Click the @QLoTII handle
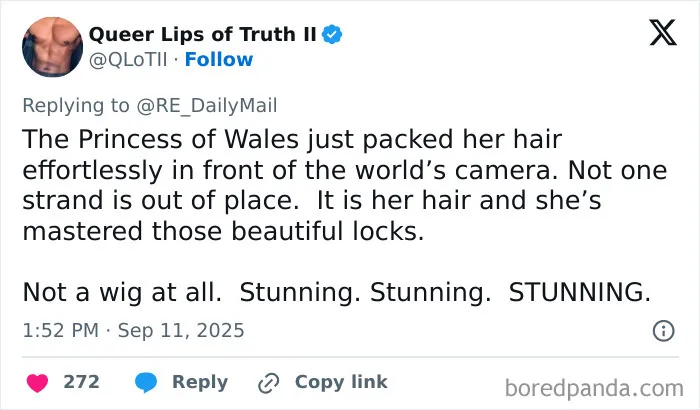Viewport: 700px width, 410px height. tap(128, 59)
